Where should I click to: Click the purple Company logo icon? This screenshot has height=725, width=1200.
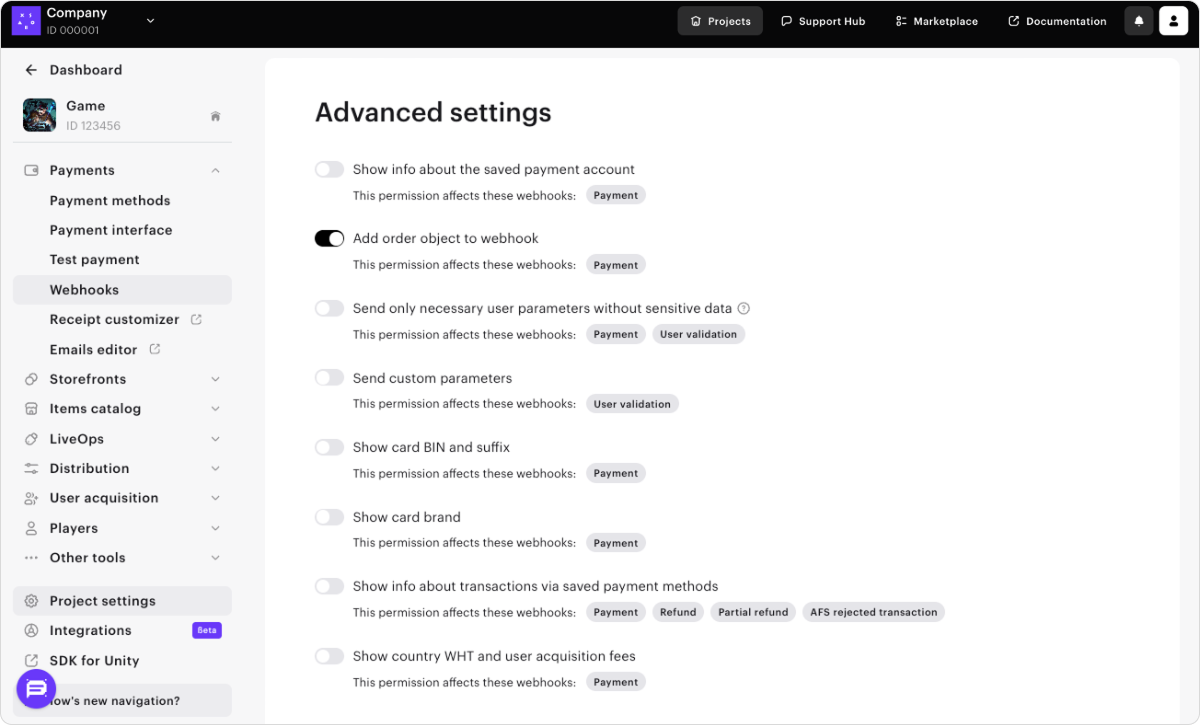pos(26,21)
